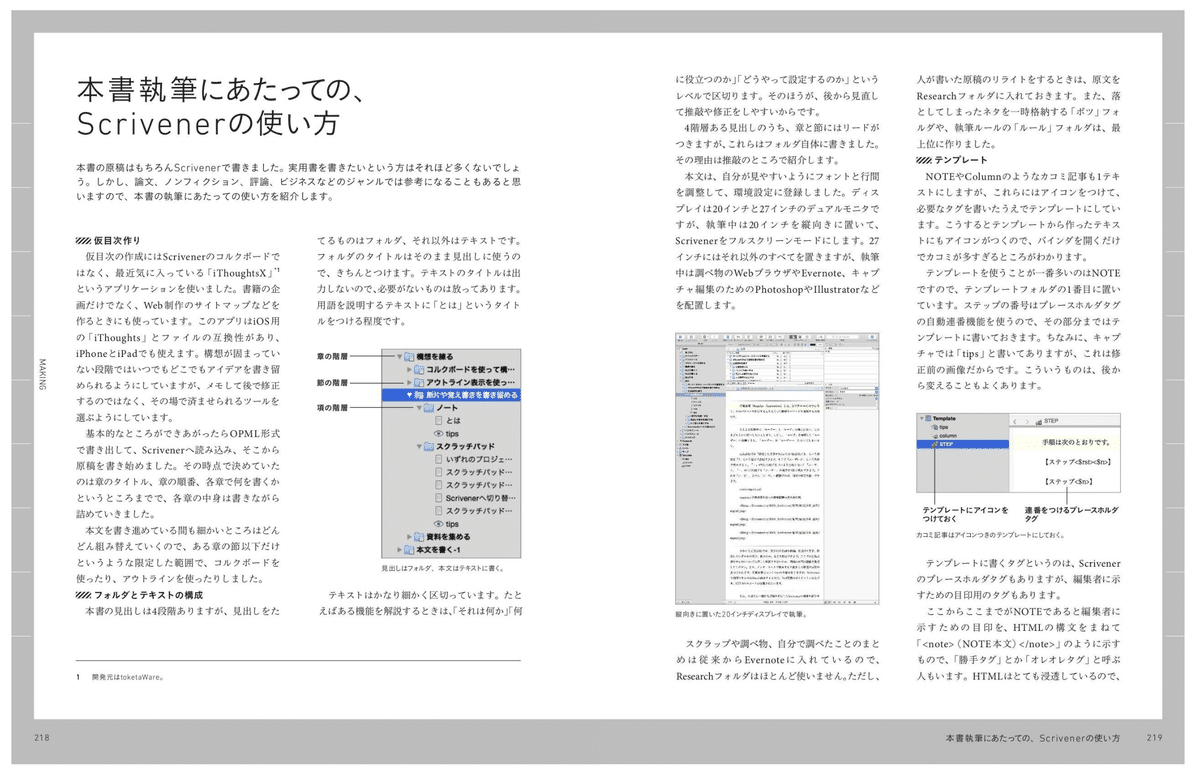This screenshot has width=1200, height=776.
Task: Click the eye icon of tips under ノート
Action: (439, 434)
